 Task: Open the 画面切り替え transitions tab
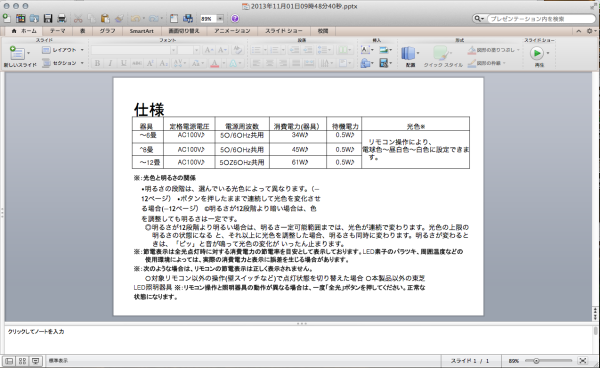(x=184, y=31)
